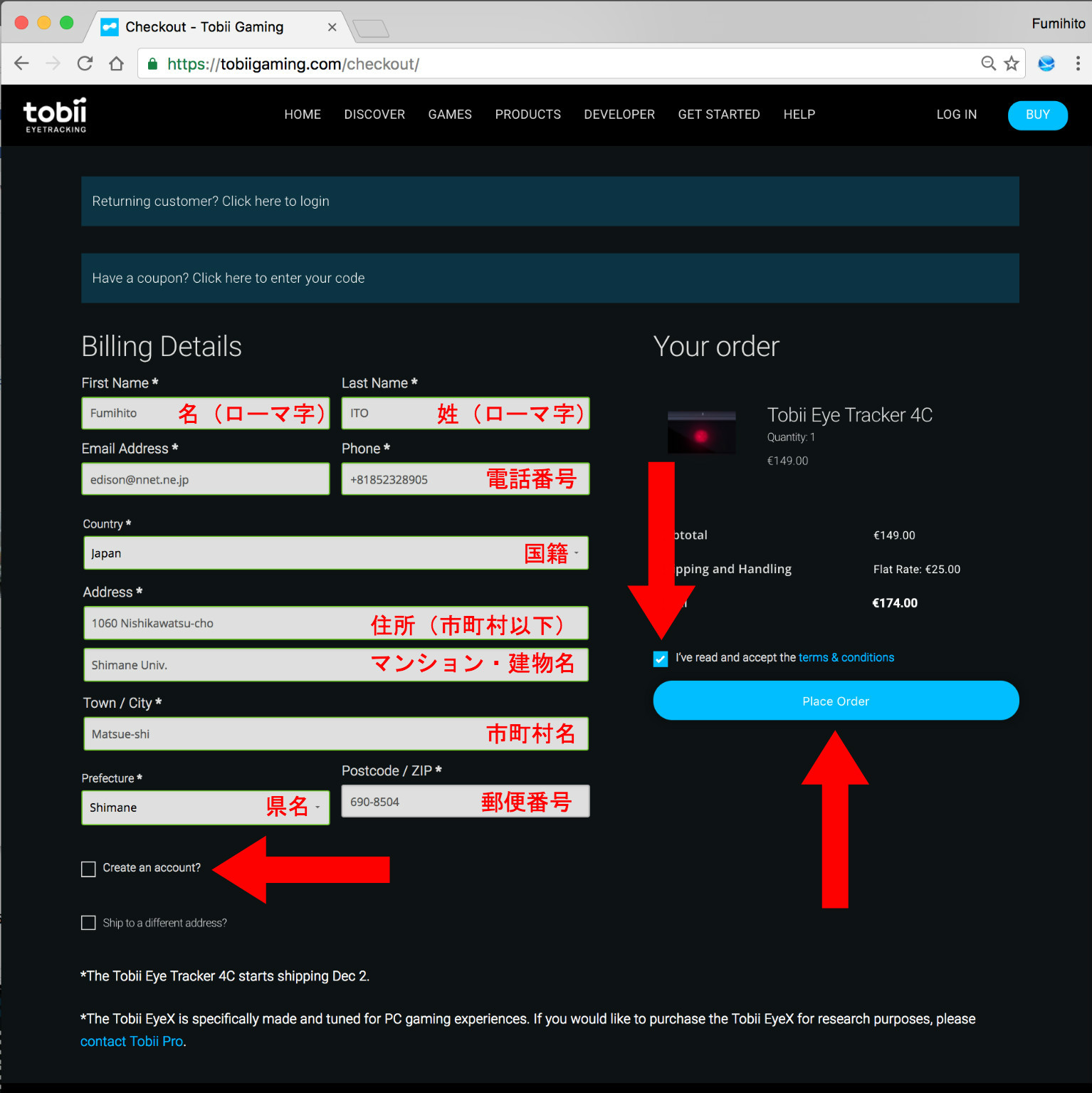
Task: Click the Flat Rate: €25.00 text
Action: click(917, 569)
